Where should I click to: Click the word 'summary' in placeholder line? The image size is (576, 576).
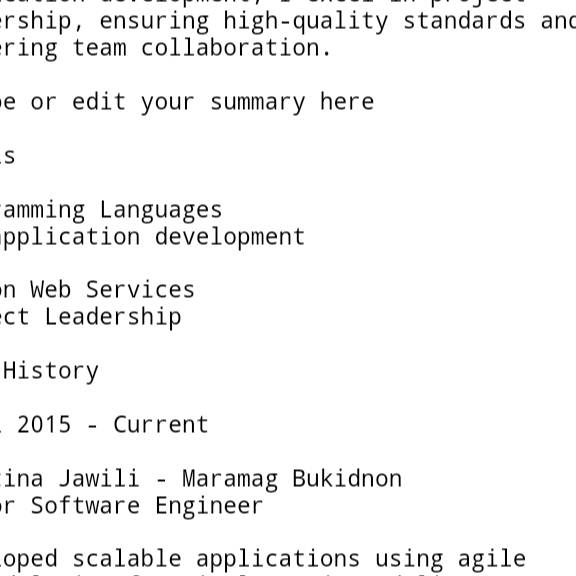[258, 103]
